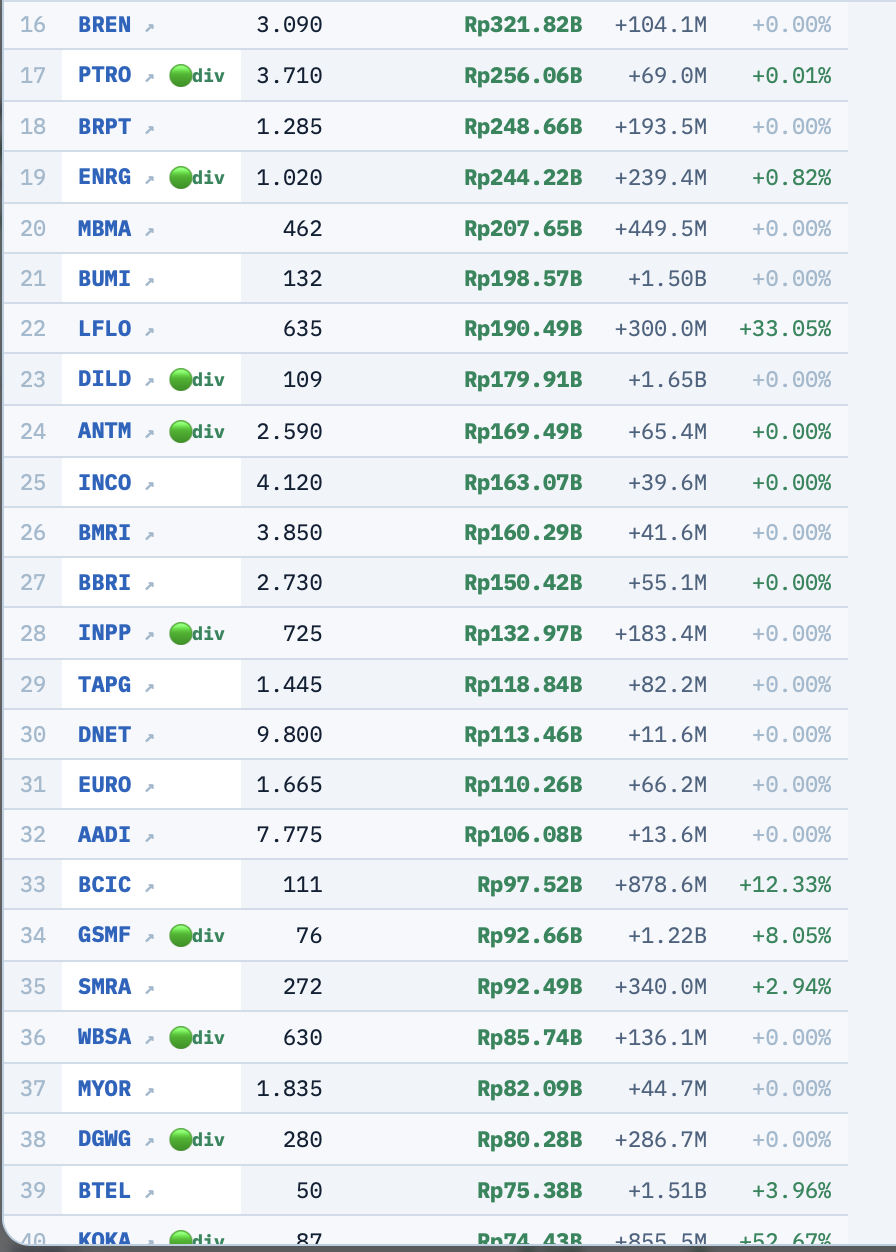The image size is (896, 1252).
Task: Click the +449.5M volume for MBMA
Action: [661, 229]
